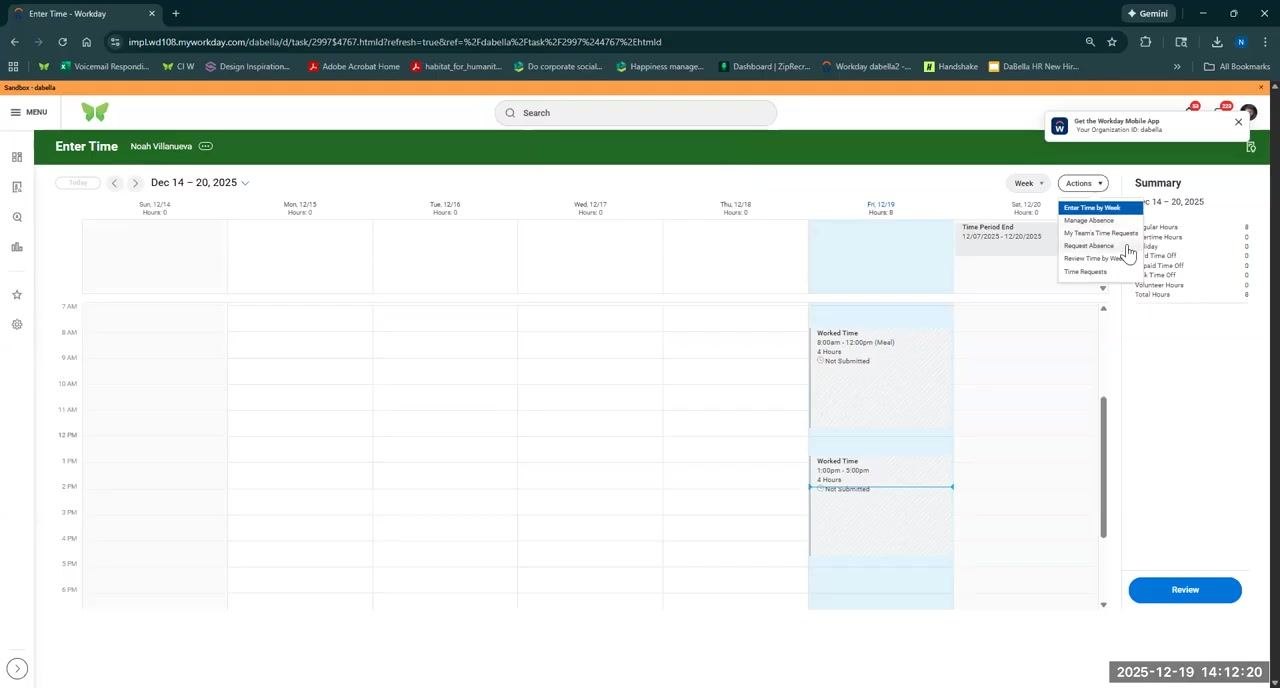This screenshot has height=688, width=1280.
Task: Expand the sidebar with the bottom arrow
Action: point(17,669)
